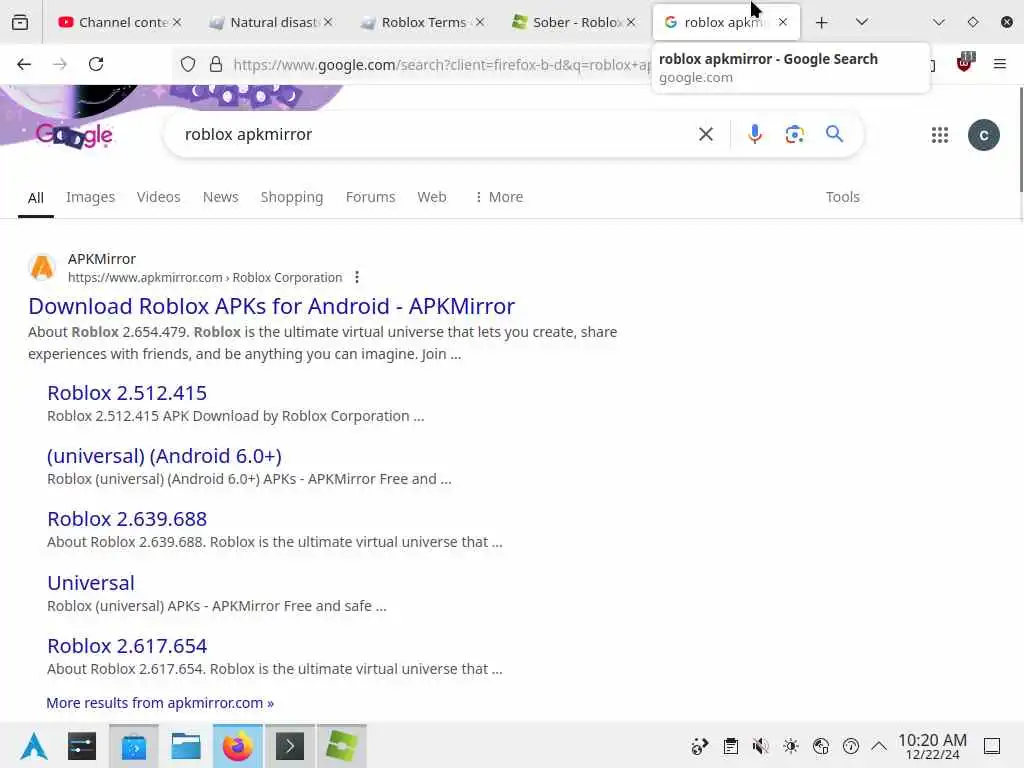
Task: Reload the page with the refresh icon
Action: [x=96, y=64]
